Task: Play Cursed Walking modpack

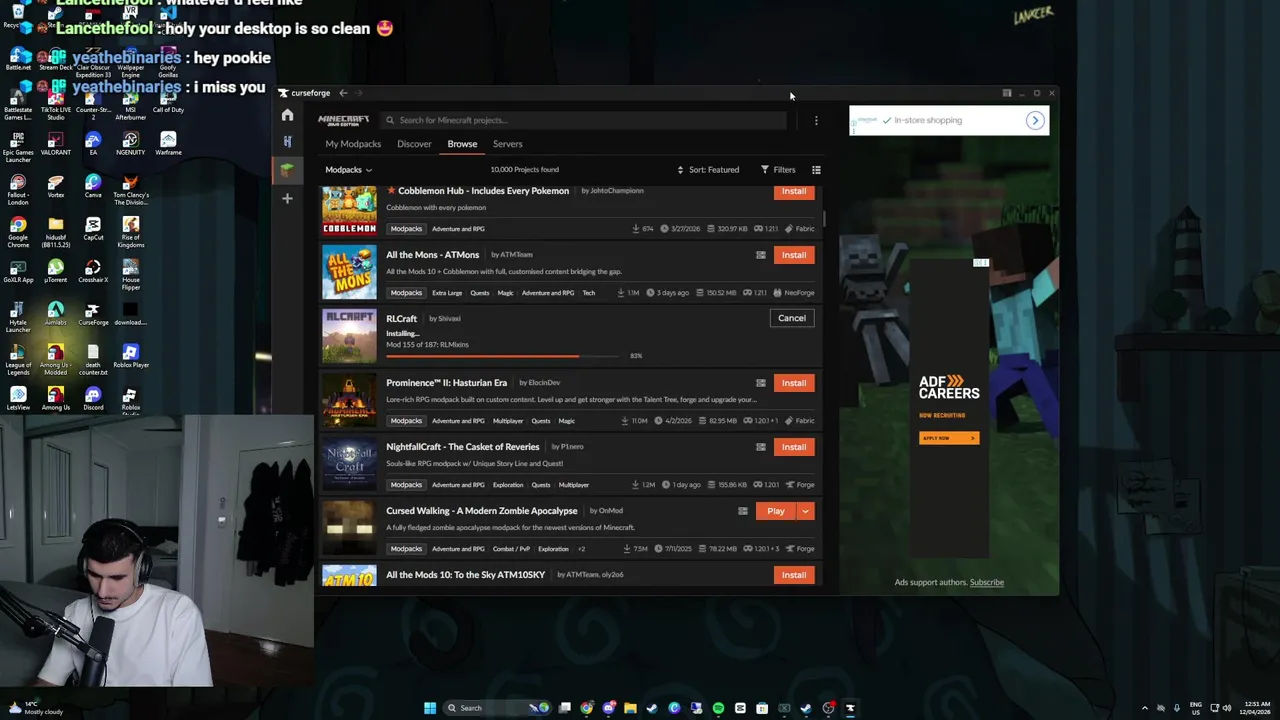Action: pyautogui.click(x=776, y=511)
